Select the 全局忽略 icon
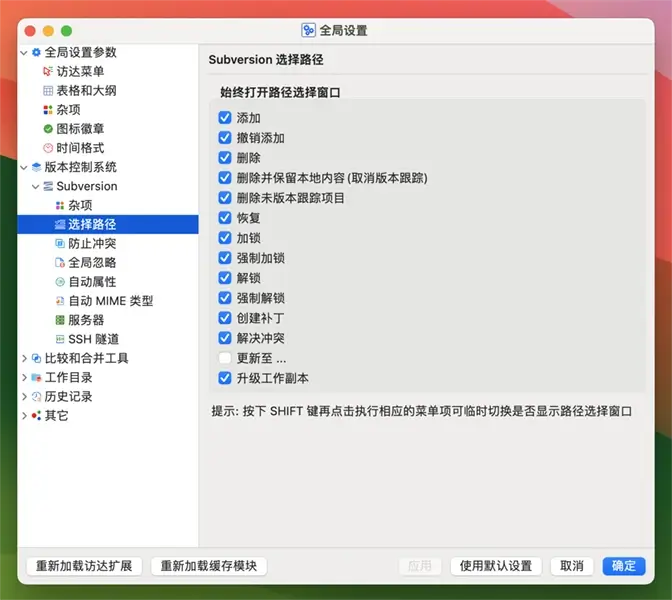 tap(60, 262)
